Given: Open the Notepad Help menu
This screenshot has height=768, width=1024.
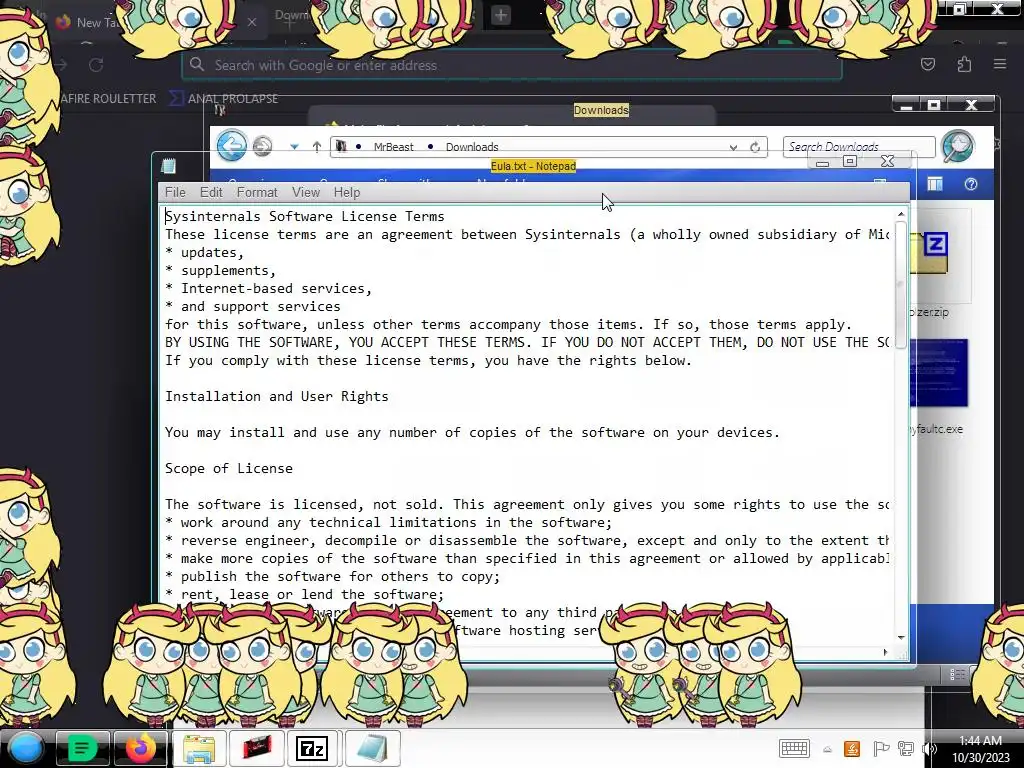Looking at the screenshot, I should [347, 192].
